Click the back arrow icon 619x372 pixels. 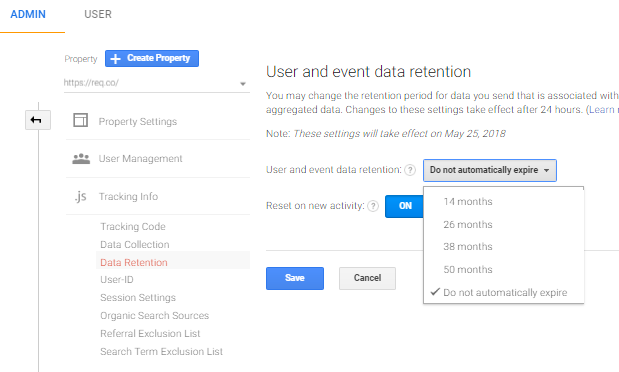click(38, 120)
